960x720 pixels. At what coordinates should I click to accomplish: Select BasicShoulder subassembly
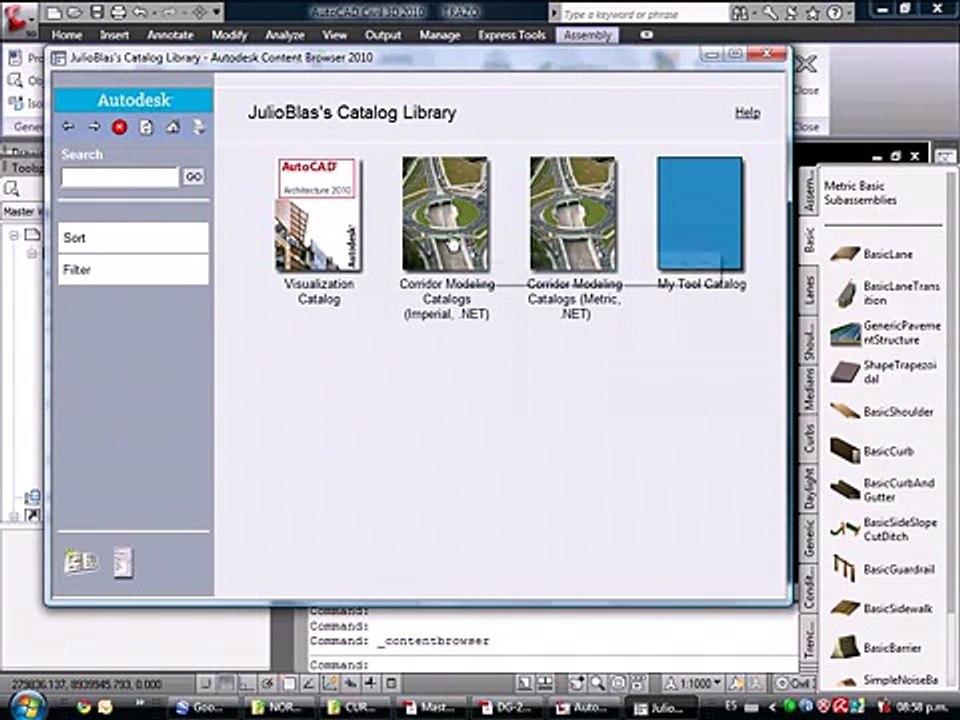pyautogui.click(x=882, y=411)
